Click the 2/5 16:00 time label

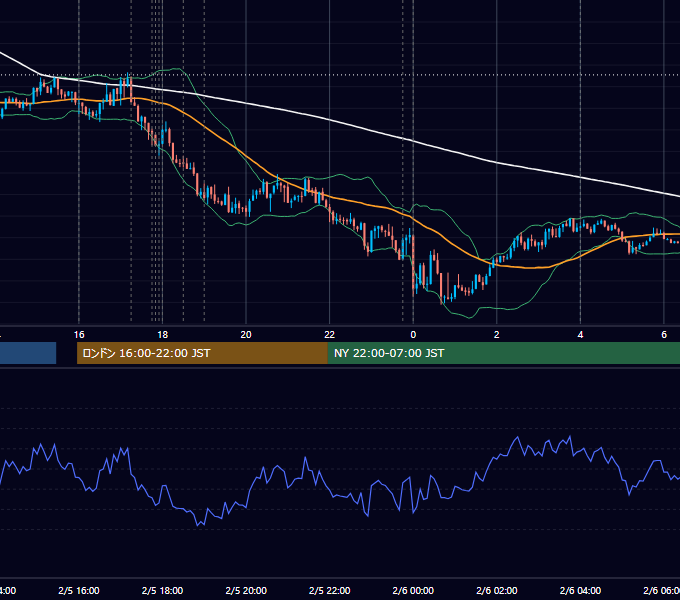coord(78,590)
